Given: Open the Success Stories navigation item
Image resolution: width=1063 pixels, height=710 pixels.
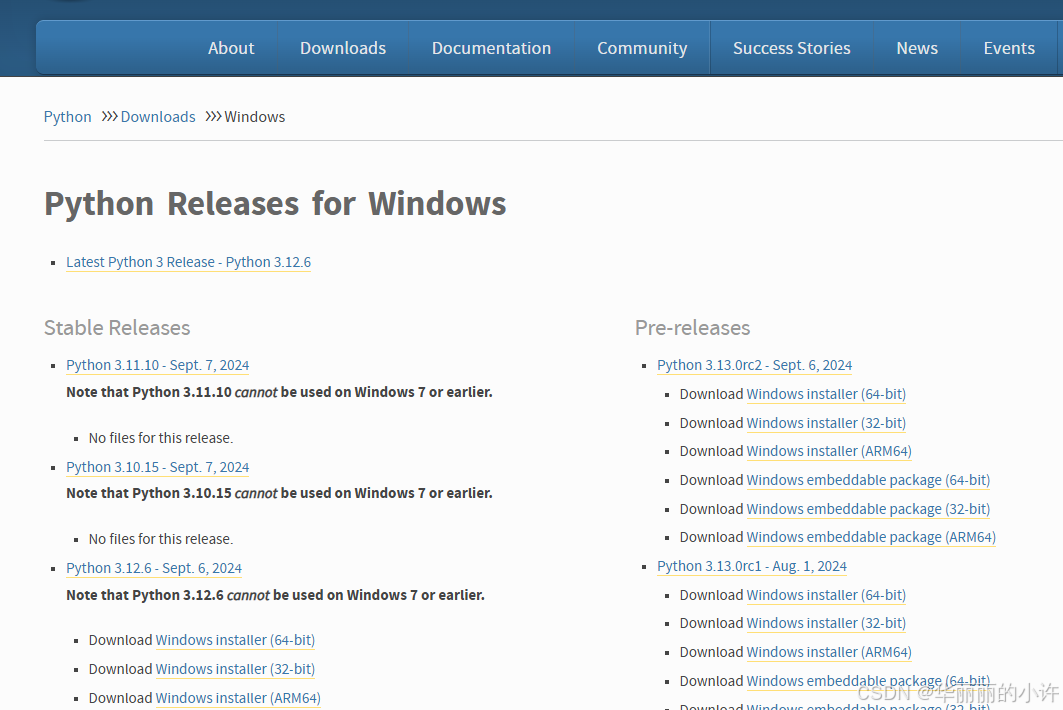Looking at the screenshot, I should click(792, 48).
